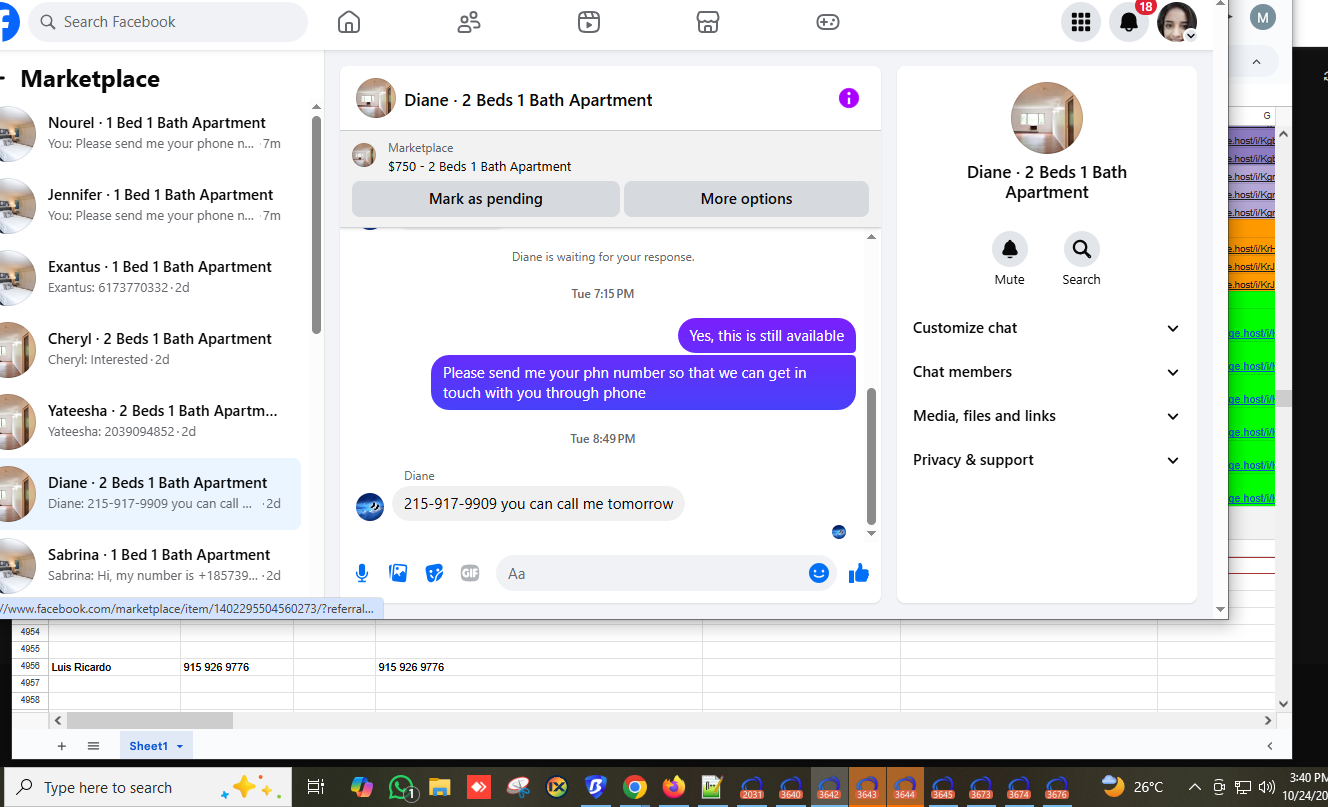This screenshot has height=807, width=1328.
Task: Click the Diane chat header title
Action: (528, 100)
